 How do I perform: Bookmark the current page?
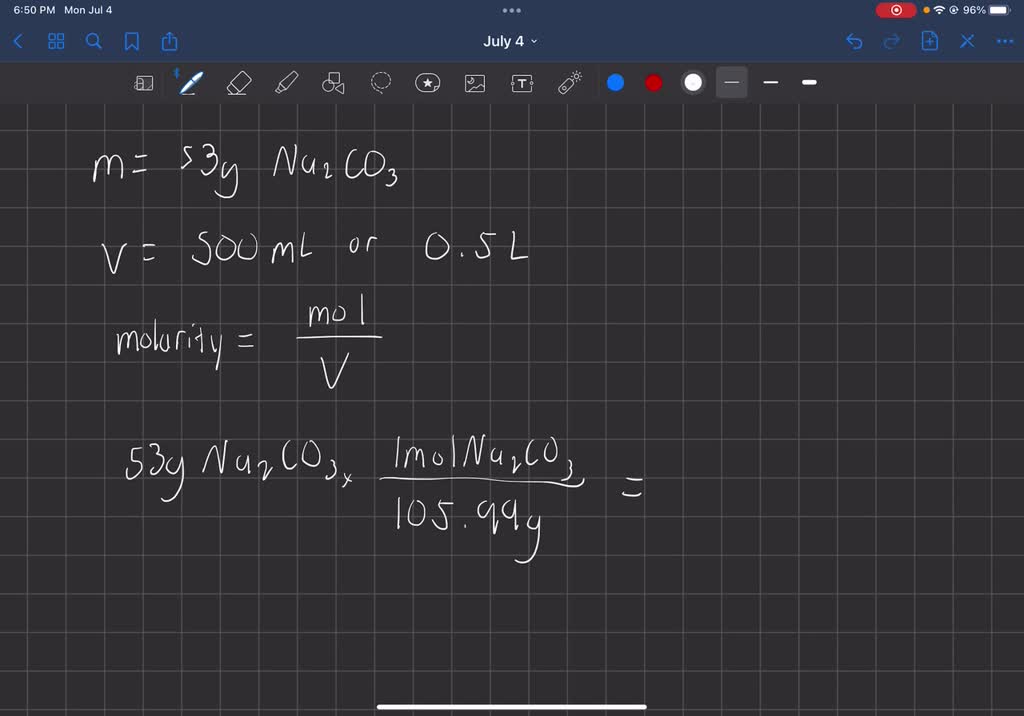[133, 41]
